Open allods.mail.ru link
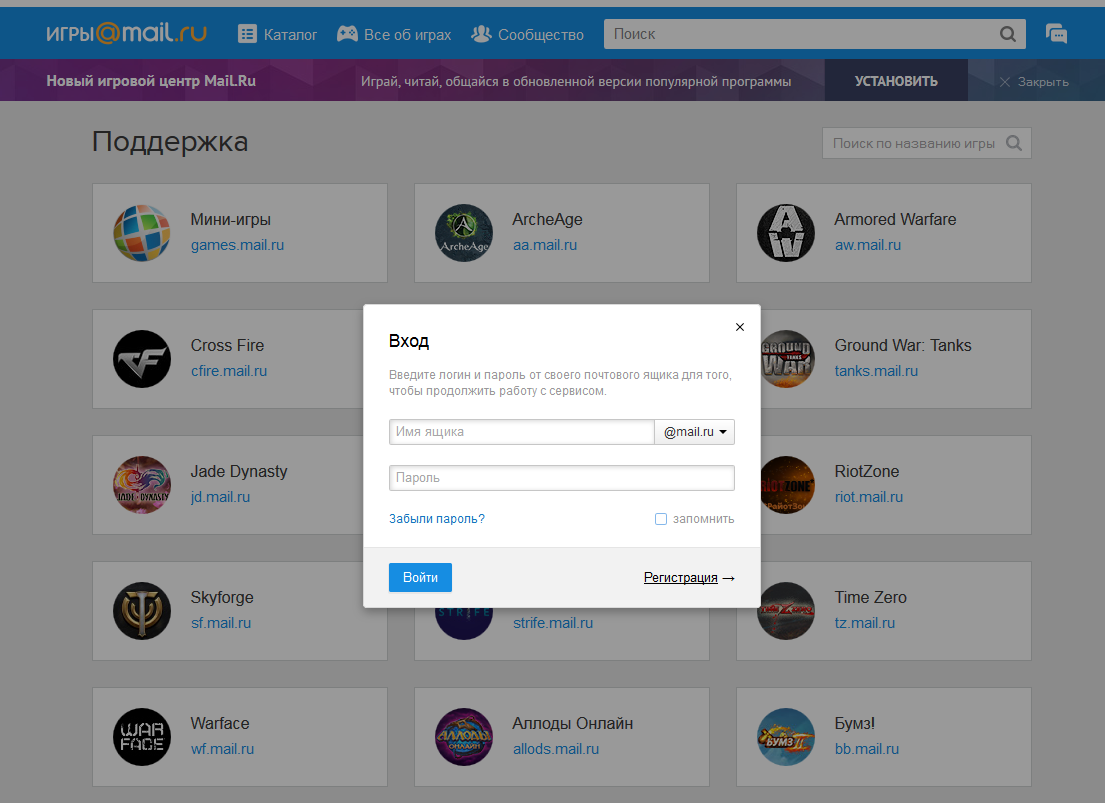Viewport: 1105px width, 803px height. coord(556,749)
